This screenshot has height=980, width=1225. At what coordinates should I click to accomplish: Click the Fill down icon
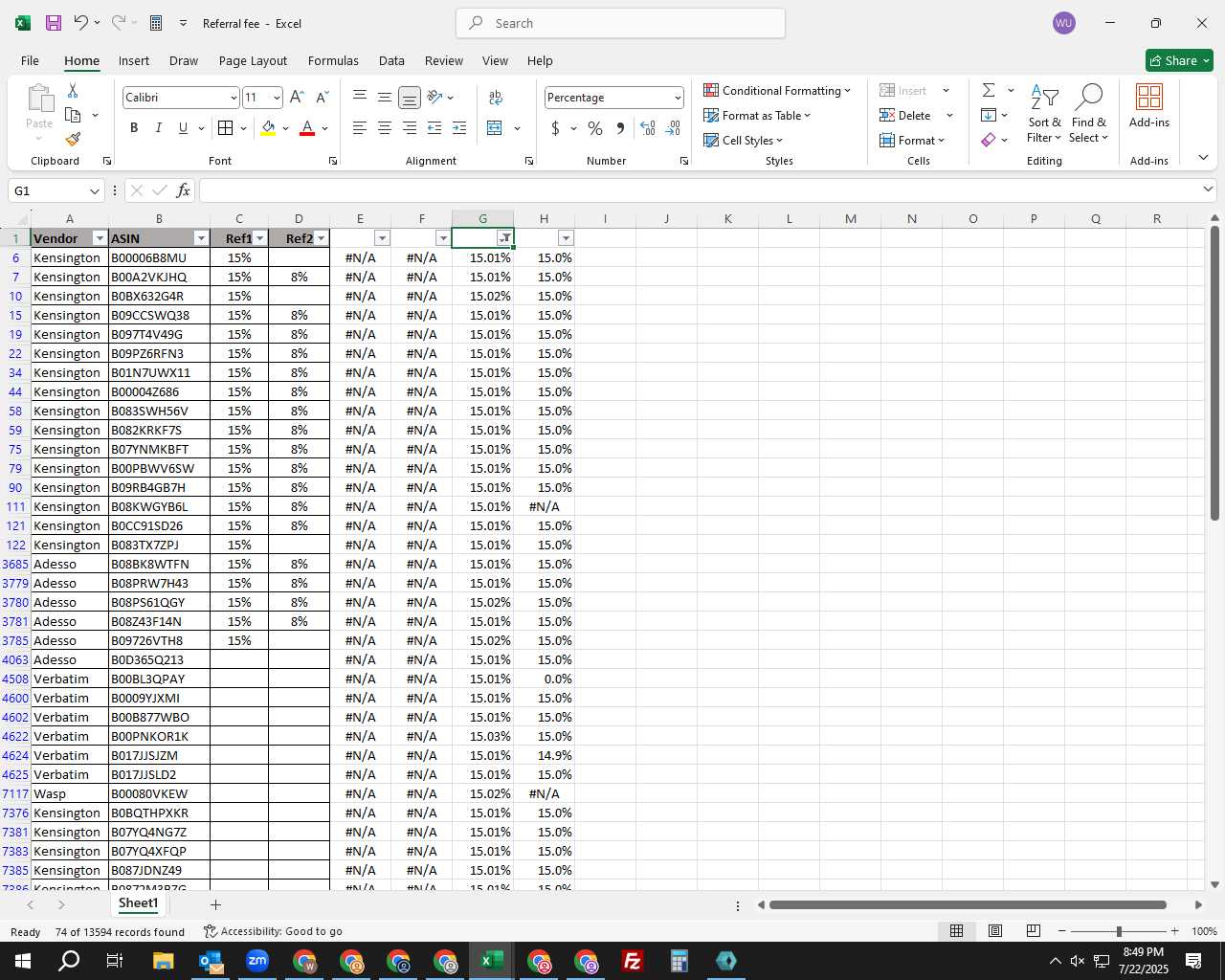[x=989, y=115]
